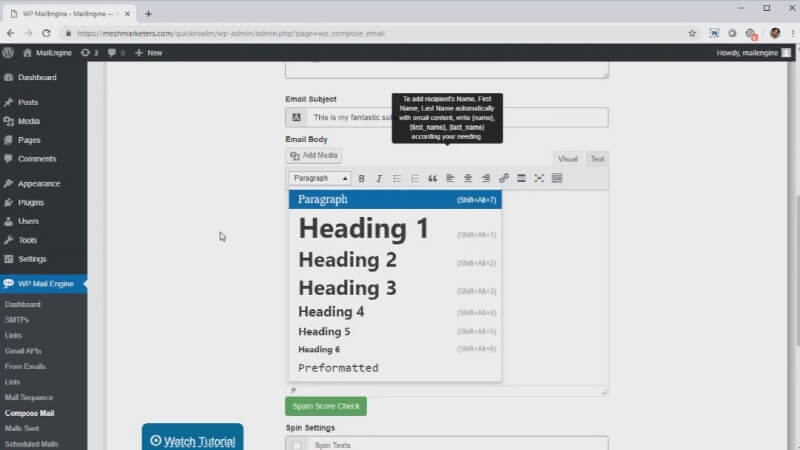
Task: Choose Heading 4 format
Action: point(395,312)
